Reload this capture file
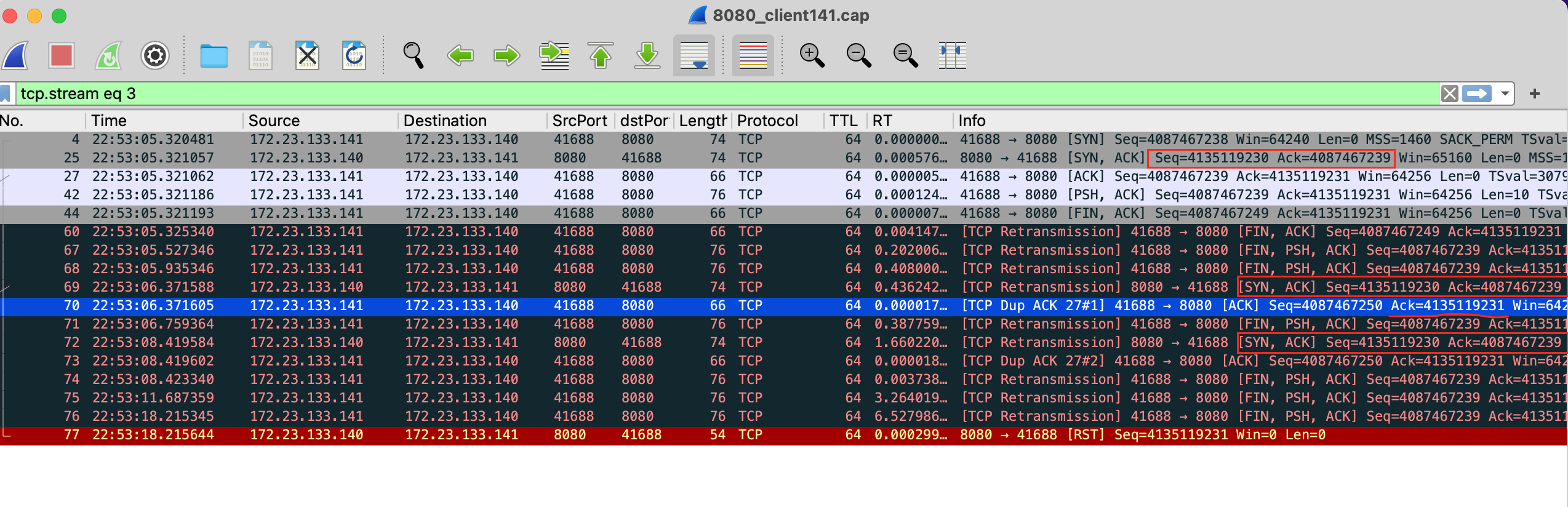The width and height of the screenshot is (1568, 507). [354, 56]
